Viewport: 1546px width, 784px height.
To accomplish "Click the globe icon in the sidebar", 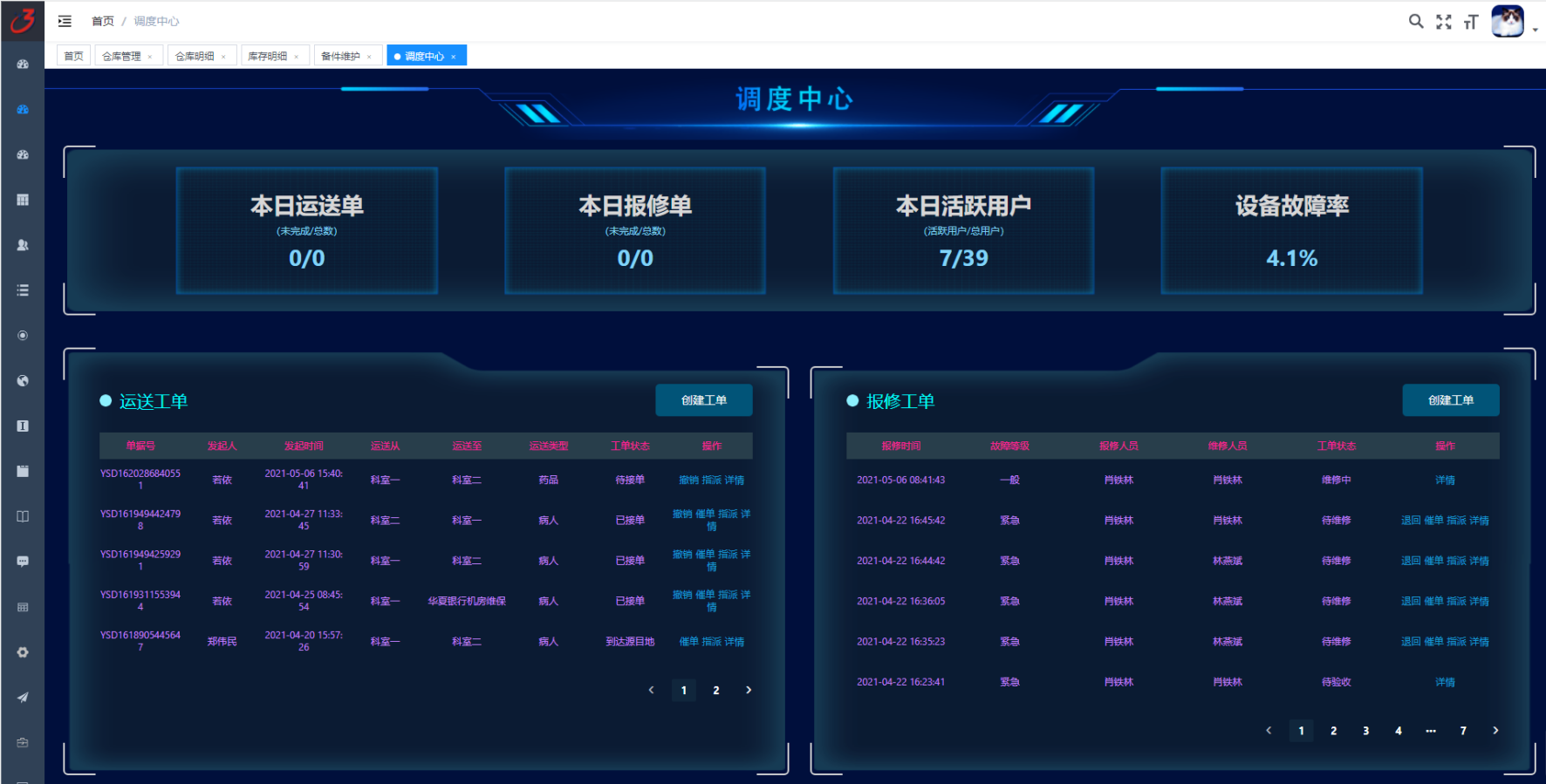I will [23, 381].
